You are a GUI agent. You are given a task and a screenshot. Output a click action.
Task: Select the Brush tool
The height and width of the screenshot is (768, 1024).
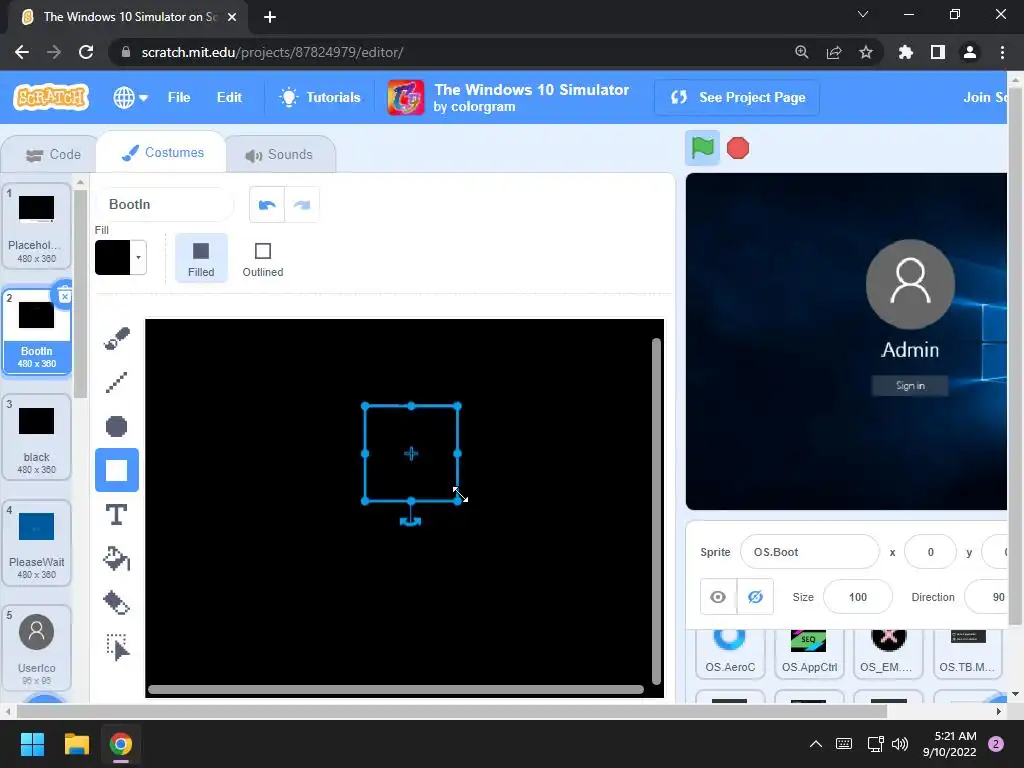(117, 338)
